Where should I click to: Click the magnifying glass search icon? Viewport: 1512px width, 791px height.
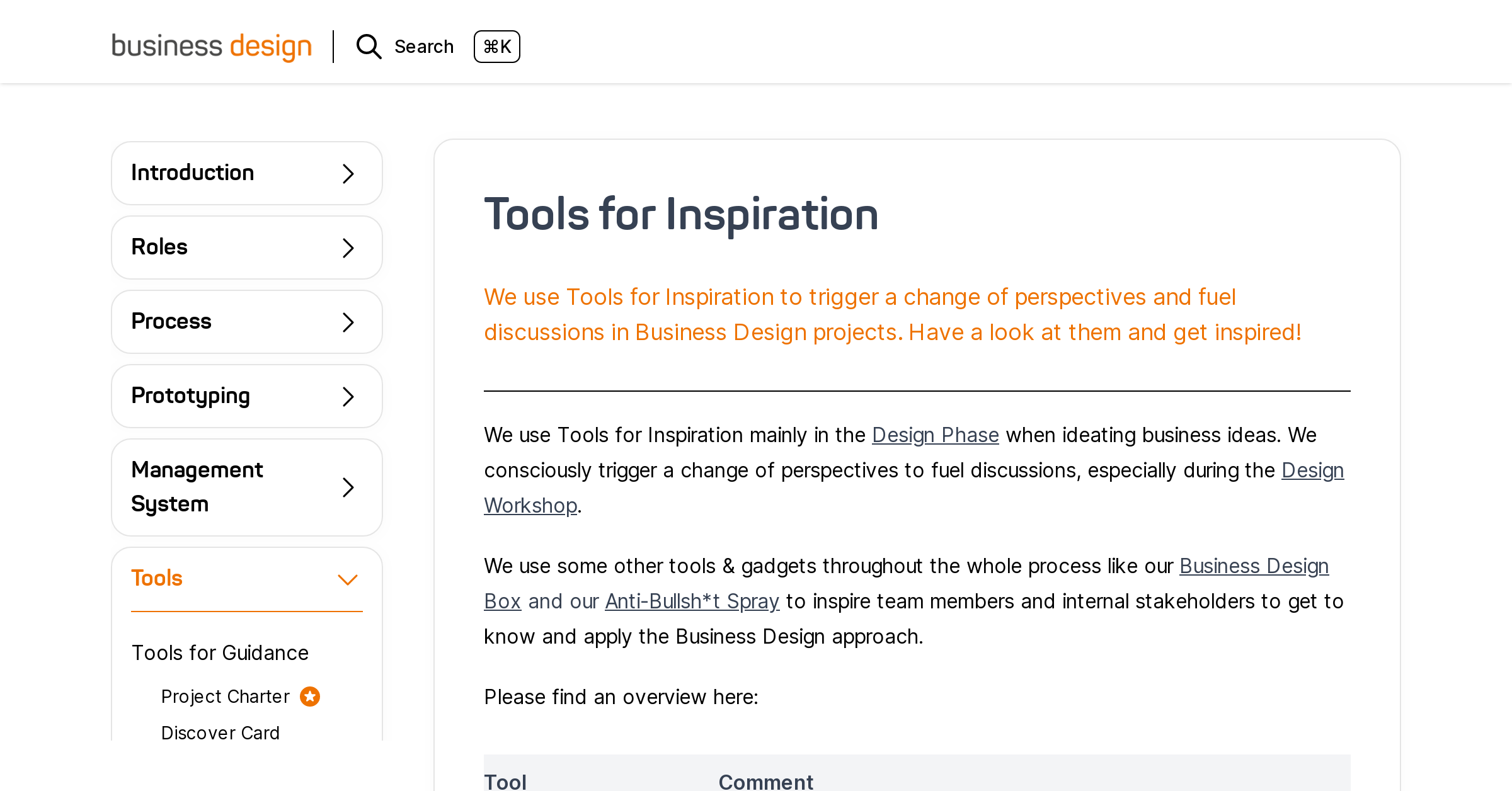tap(369, 47)
